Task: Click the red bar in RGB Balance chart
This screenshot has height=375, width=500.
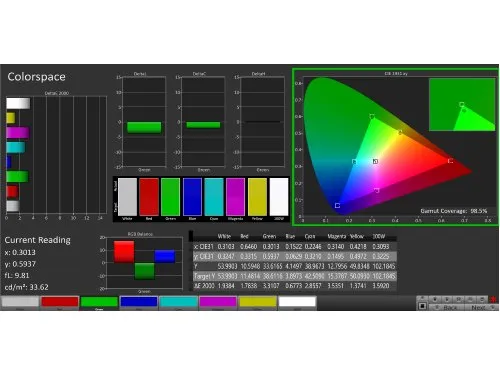Action: (x=124, y=252)
